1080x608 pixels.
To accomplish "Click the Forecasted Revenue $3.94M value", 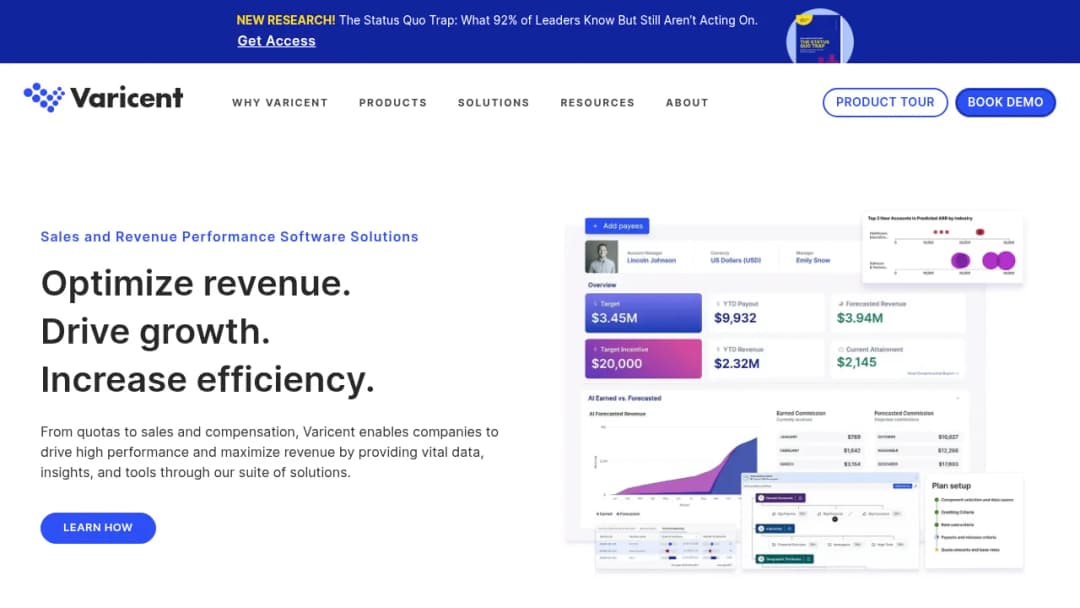I will coord(860,318).
